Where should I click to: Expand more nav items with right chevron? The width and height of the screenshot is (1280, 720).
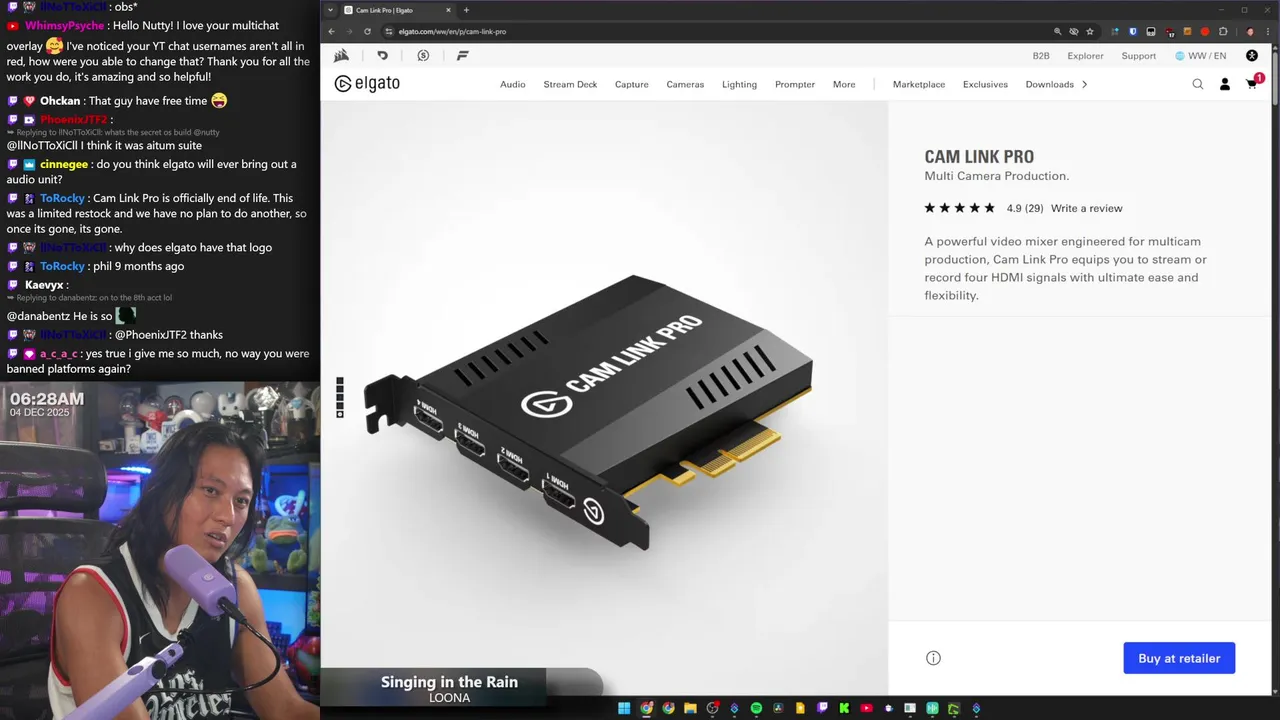pos(1085,84)
